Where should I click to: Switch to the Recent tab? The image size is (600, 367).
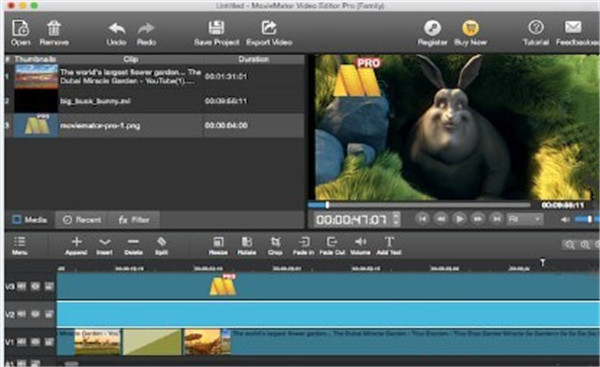pos(82,220)
